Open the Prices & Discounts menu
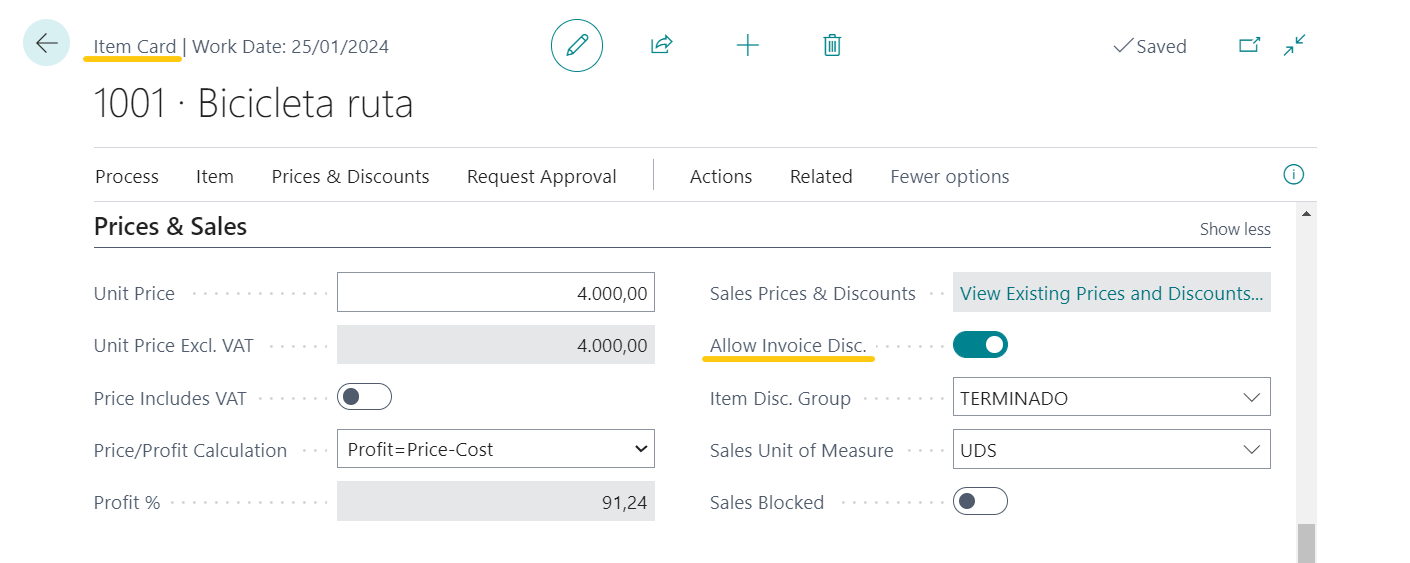Image resolution: width=1410 pixels, height=563 pixels. pos(350,176)
